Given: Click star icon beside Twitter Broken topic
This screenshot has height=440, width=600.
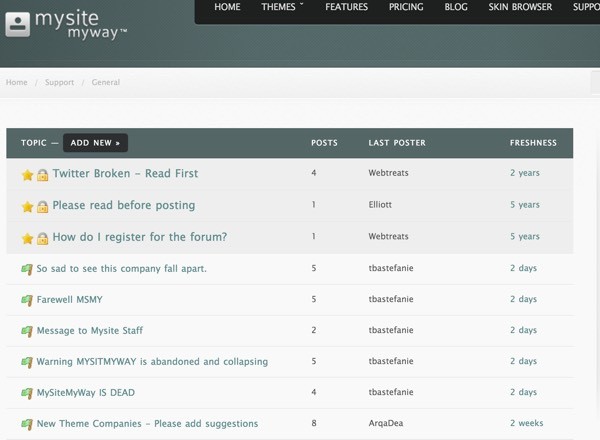Looking at the screenshot, I should pyautogui.click(x=28, y=175).
